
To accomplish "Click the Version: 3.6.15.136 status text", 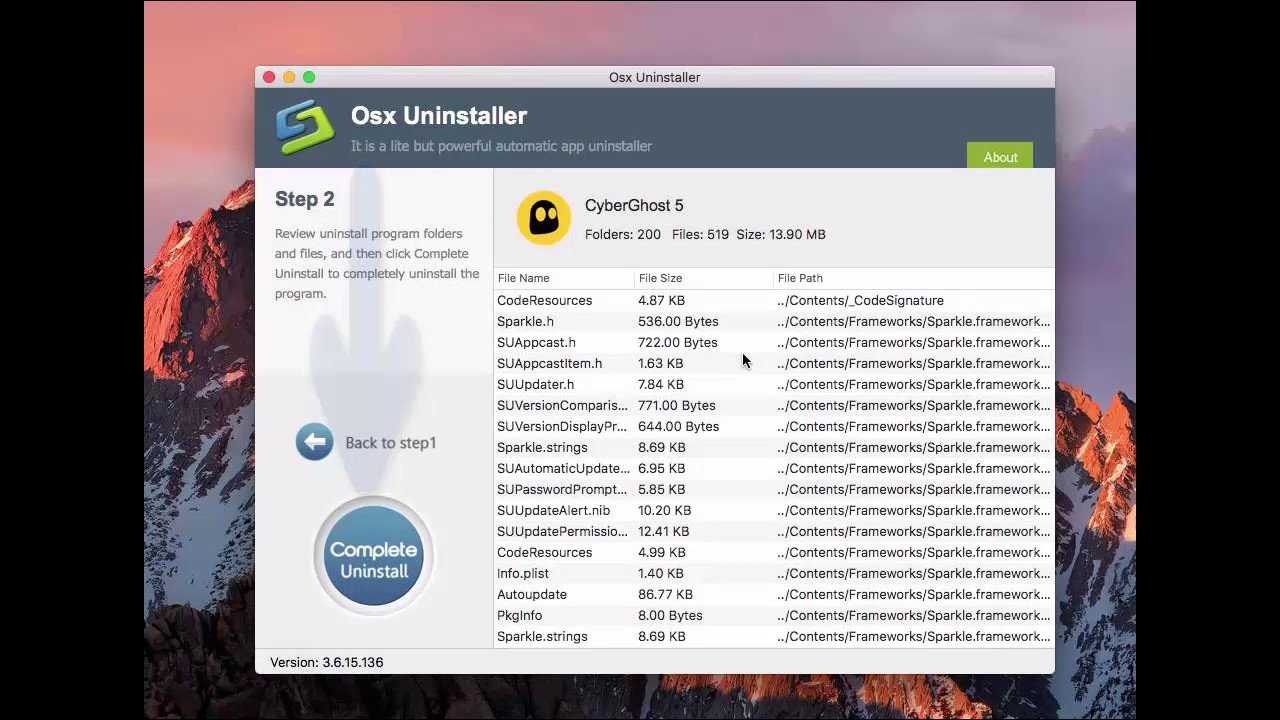I will (x=326, y=662).
